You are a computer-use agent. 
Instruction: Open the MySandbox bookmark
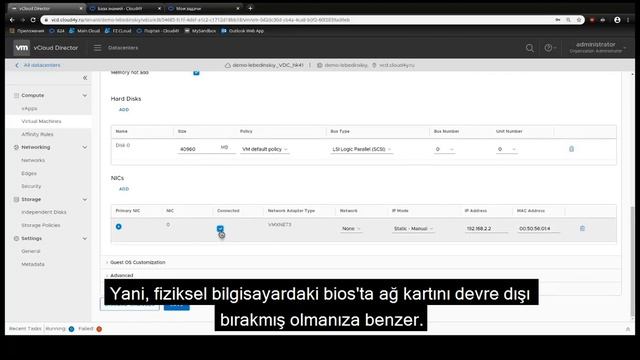point(200,31)
